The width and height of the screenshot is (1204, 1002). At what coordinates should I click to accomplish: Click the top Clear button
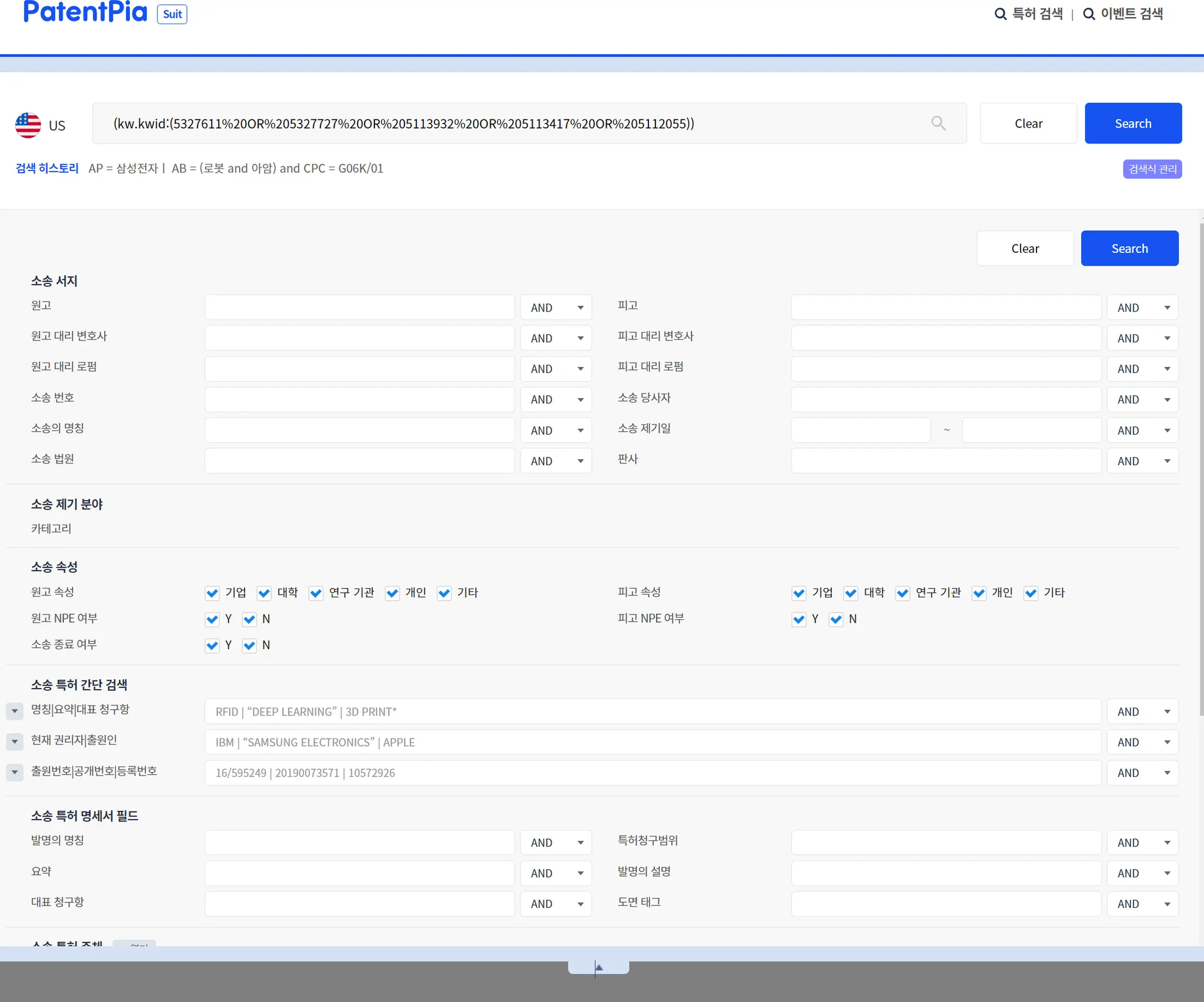(1028, 123)
